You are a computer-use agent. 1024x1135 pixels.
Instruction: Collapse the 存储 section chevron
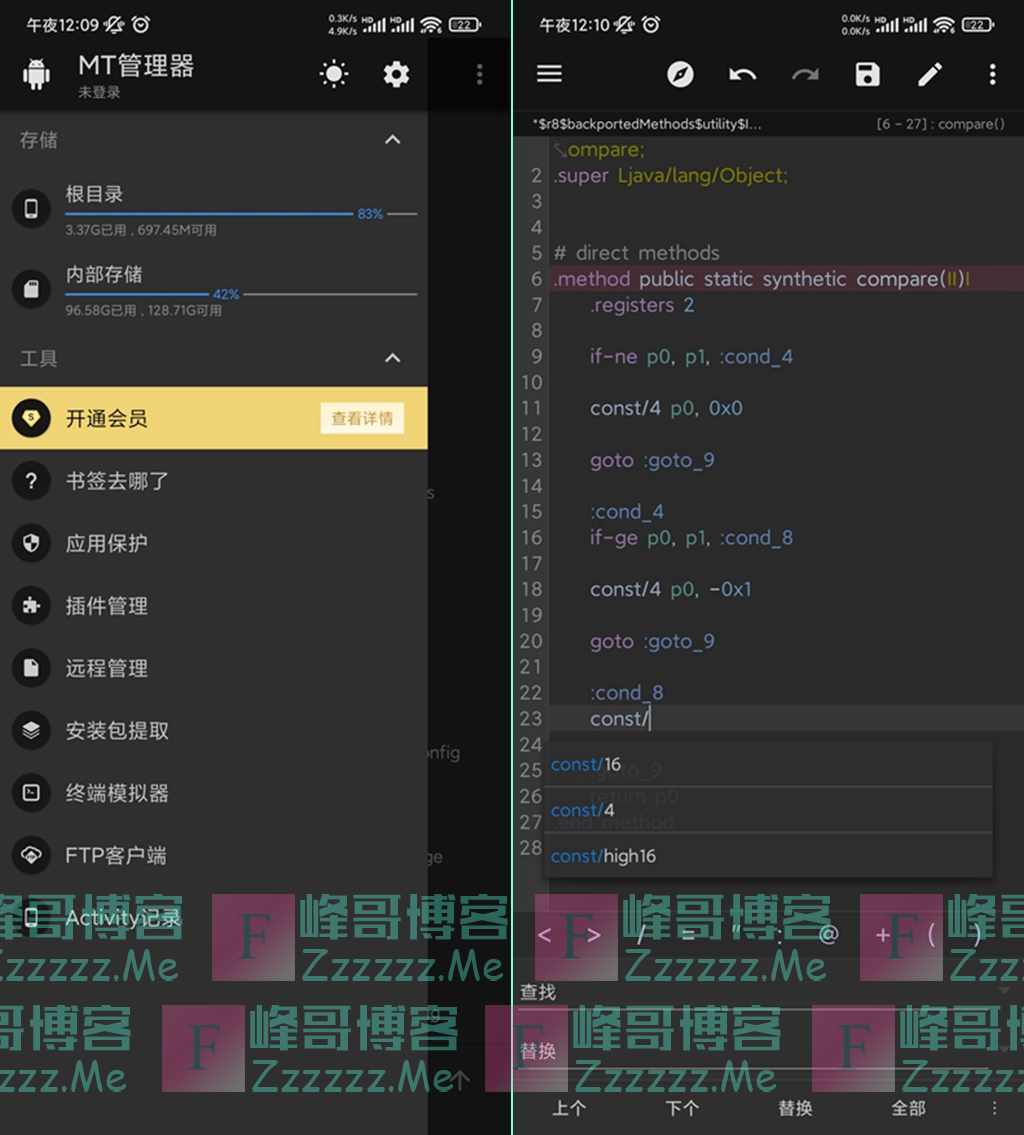click(x=392, y=140)
